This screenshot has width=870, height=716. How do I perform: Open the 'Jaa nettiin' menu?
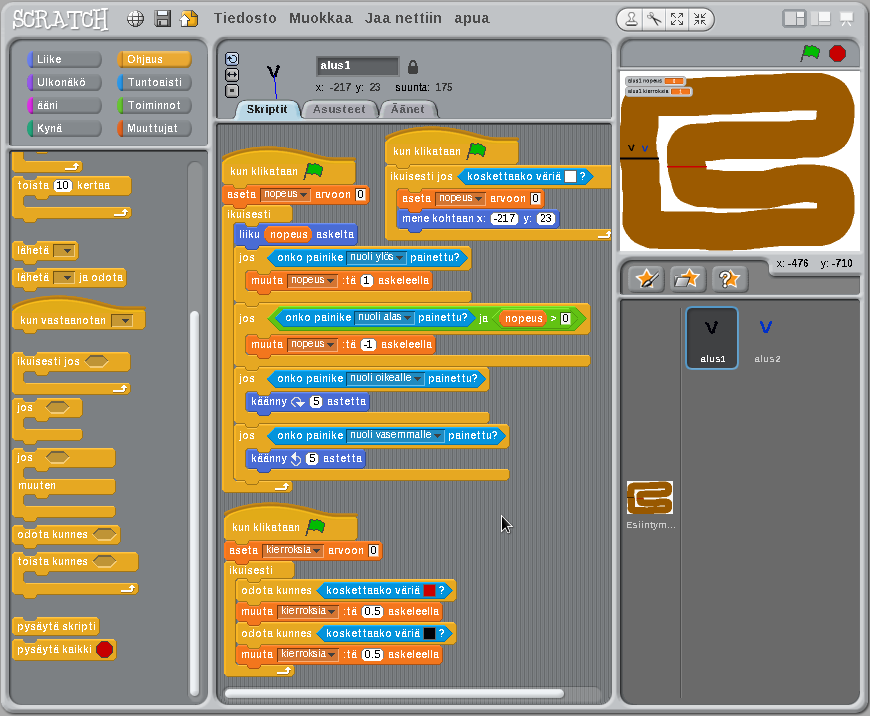[x=403, y=18]
